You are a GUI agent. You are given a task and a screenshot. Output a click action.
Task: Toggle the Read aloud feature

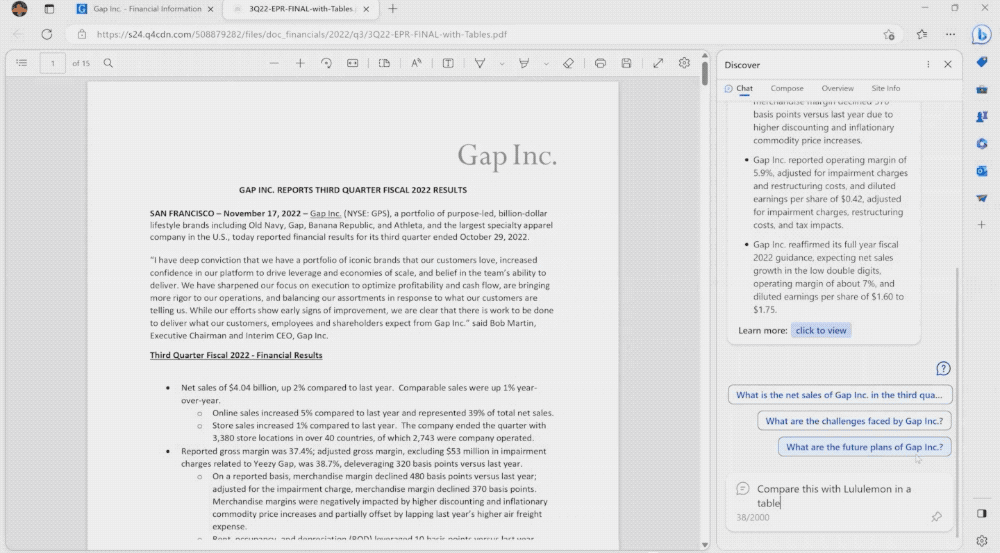[416, 63]
